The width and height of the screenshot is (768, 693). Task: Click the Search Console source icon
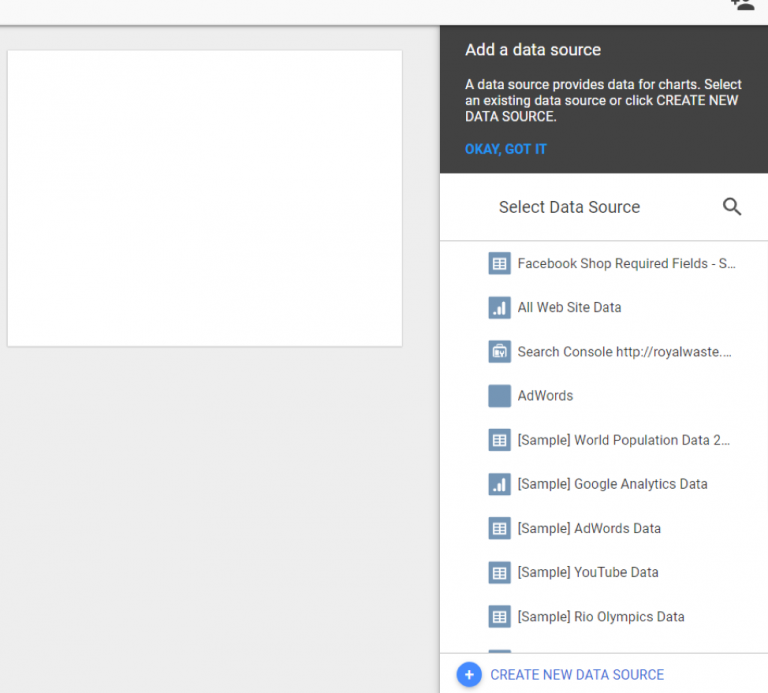(x=499, y=352)
